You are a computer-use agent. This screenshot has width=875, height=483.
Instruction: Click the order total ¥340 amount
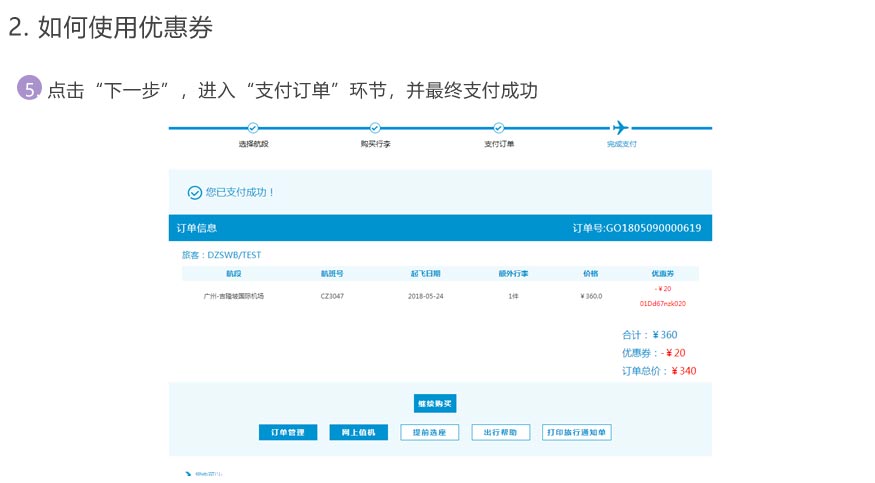click(x=684, y=371)
